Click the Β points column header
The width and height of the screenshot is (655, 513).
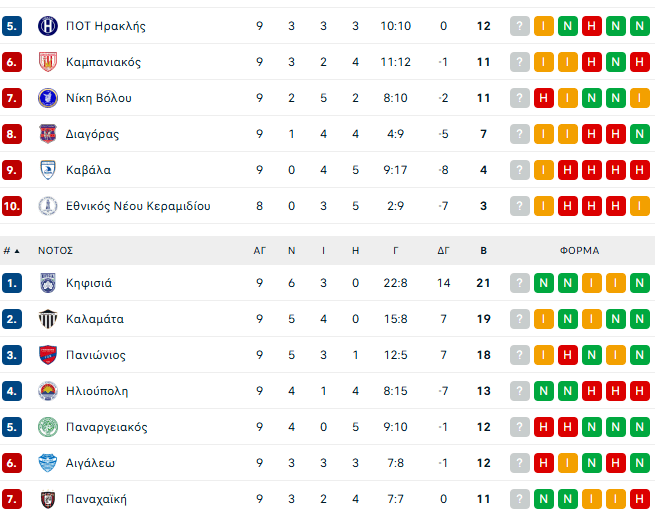tap(483, 251)
